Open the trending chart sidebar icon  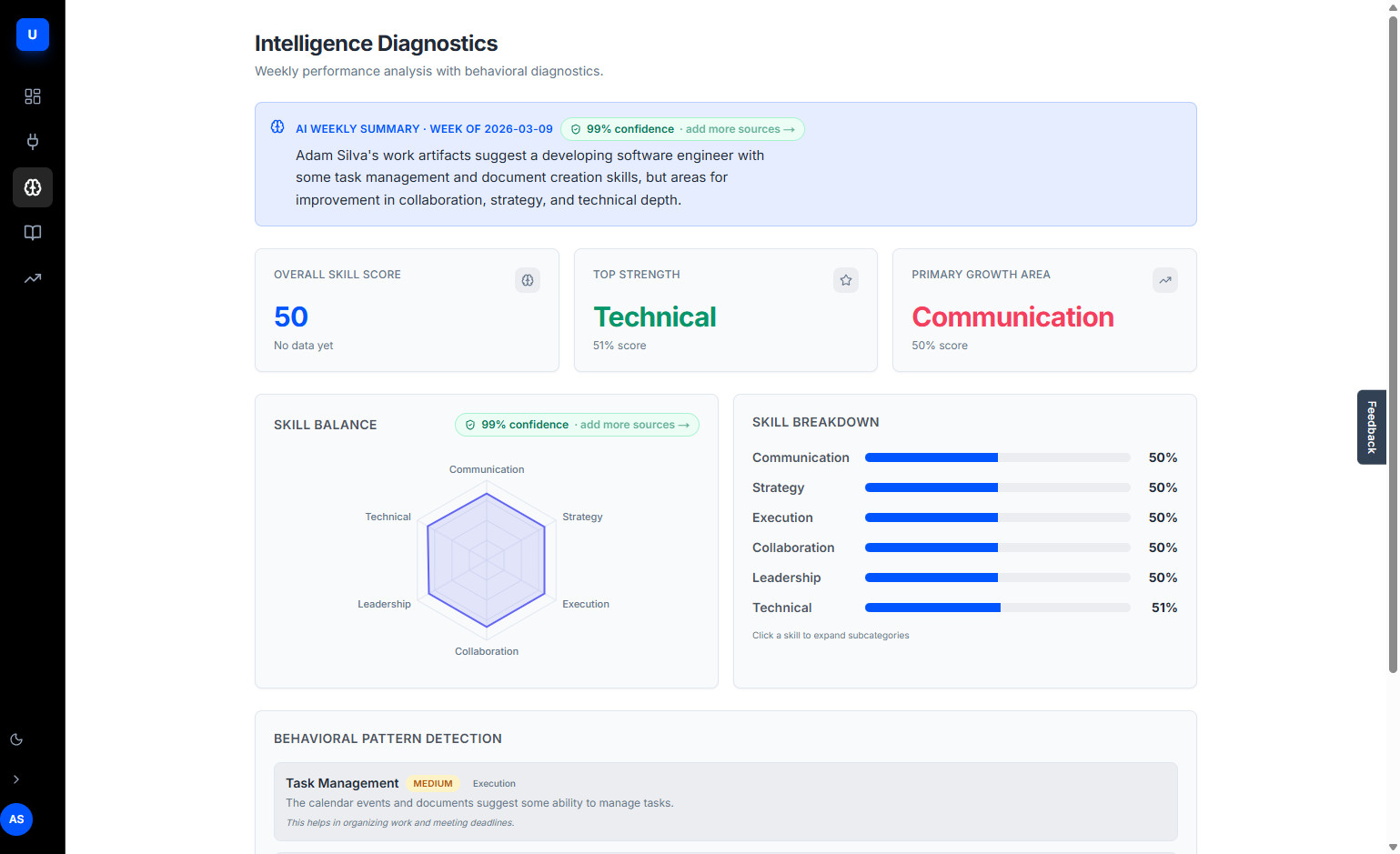click(33, 278)
